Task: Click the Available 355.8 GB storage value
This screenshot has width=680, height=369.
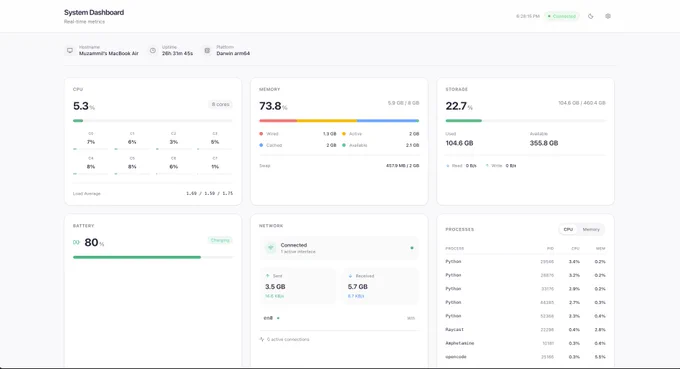Action: click(x=544, y=143)
